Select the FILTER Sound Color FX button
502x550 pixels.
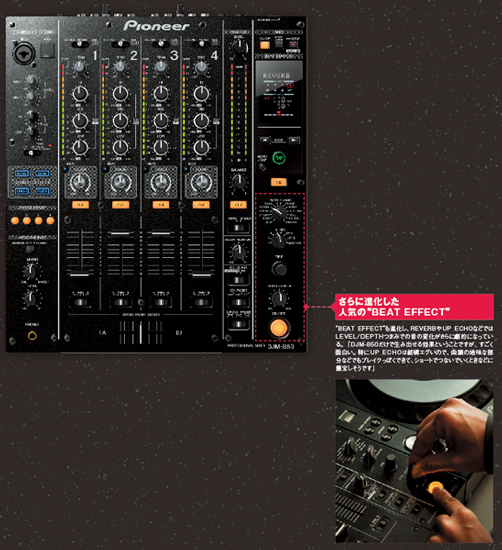(42, 191)
